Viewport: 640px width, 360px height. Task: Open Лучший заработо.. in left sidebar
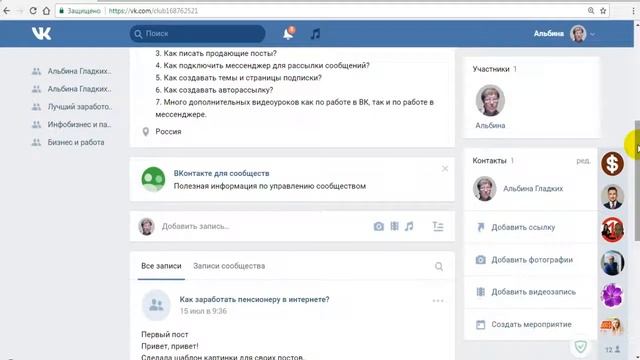pos(80,107)
